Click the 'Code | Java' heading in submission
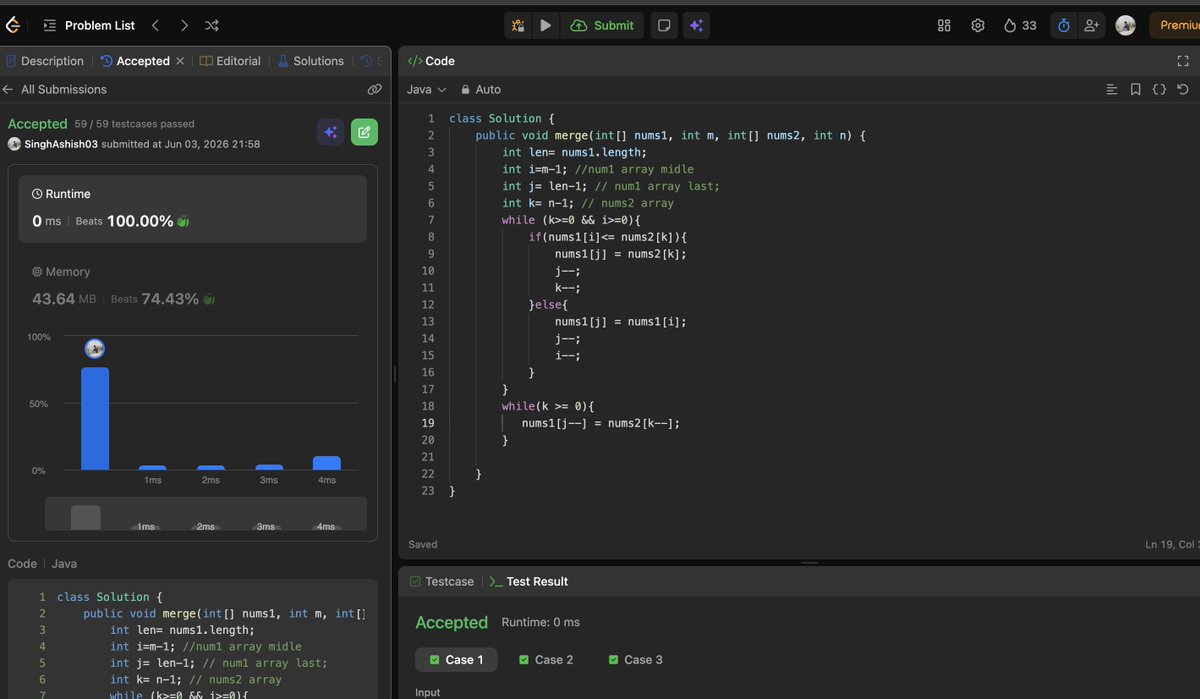This screenshot has height=699, width=1200. click(x=42, y=564)
